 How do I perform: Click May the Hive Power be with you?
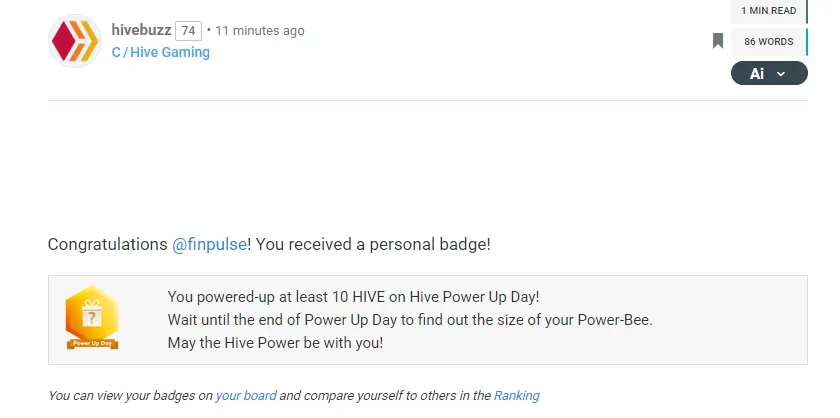coord(275,342)
